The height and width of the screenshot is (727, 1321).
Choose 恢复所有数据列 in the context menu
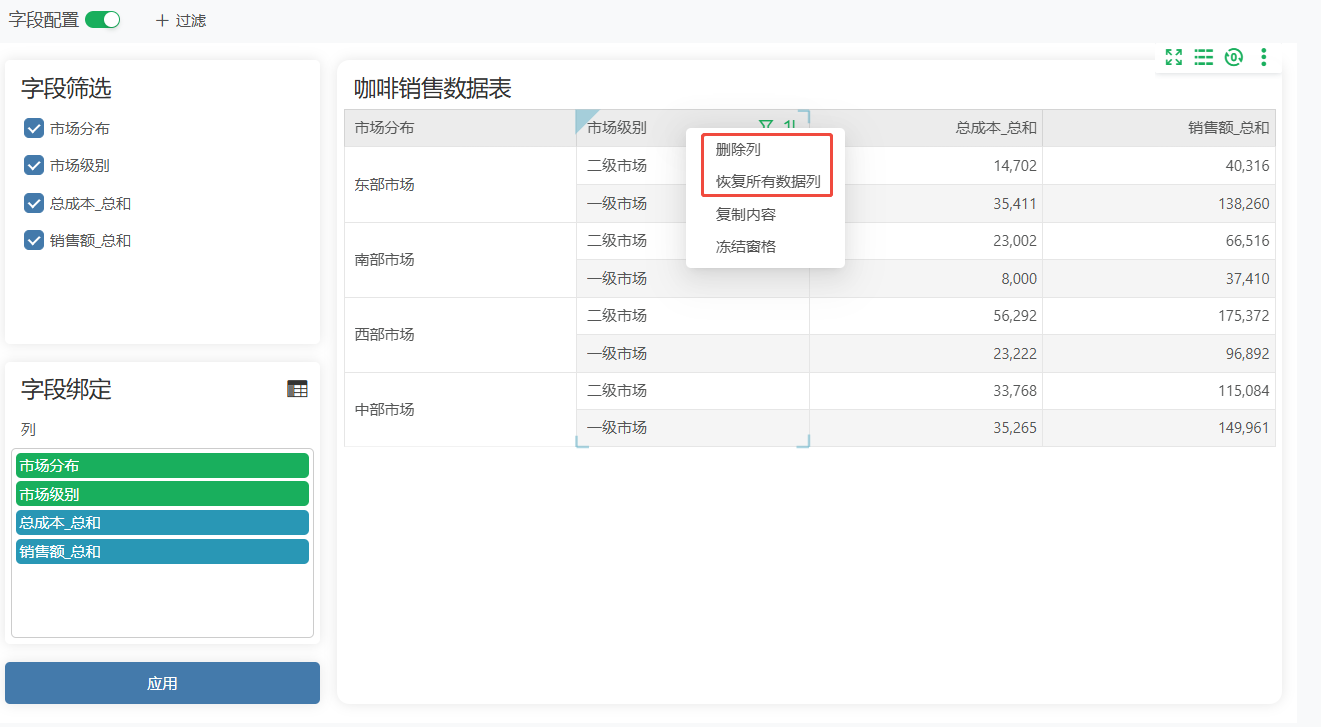[x=765, y=182]
